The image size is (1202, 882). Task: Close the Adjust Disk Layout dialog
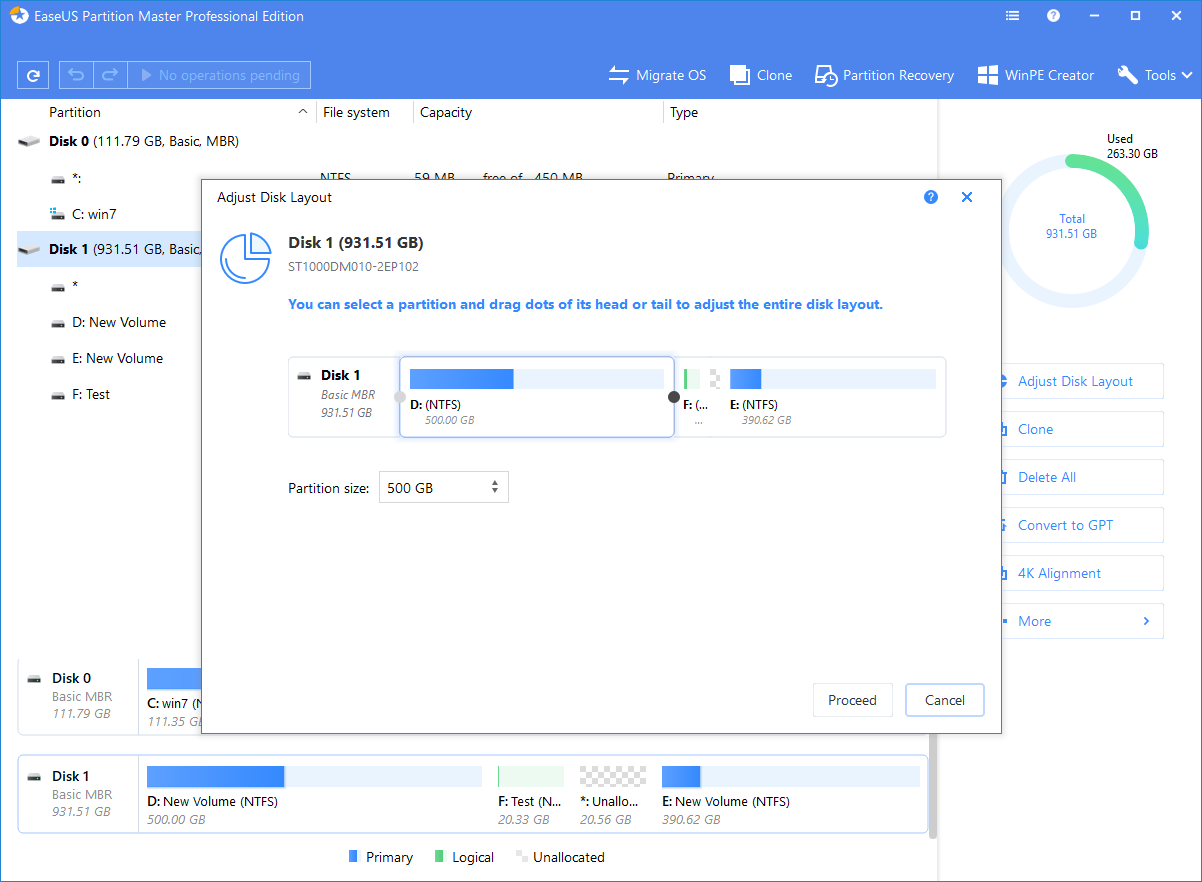(967, 197)
